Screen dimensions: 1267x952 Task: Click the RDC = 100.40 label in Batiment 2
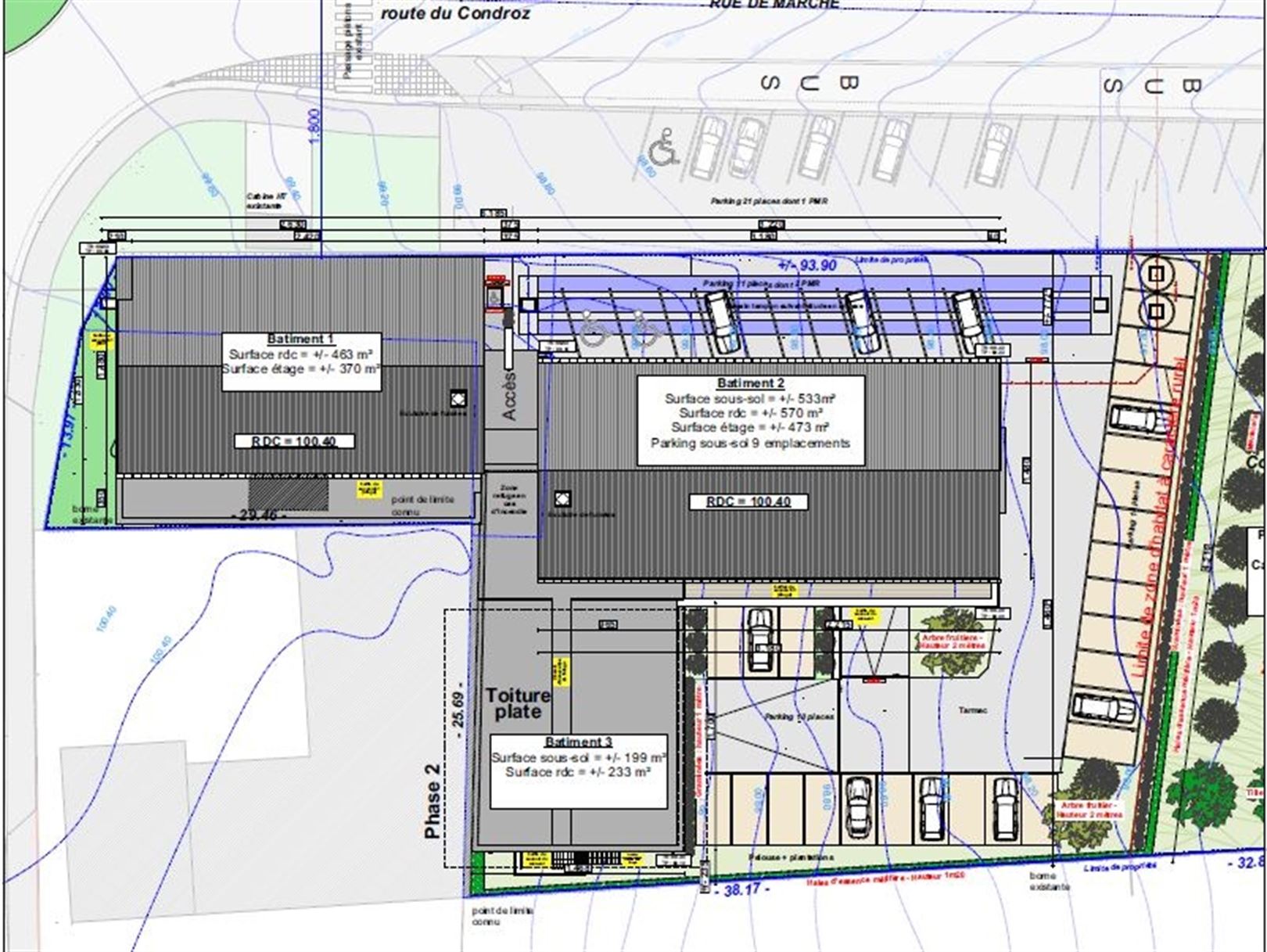pos(748,501)
